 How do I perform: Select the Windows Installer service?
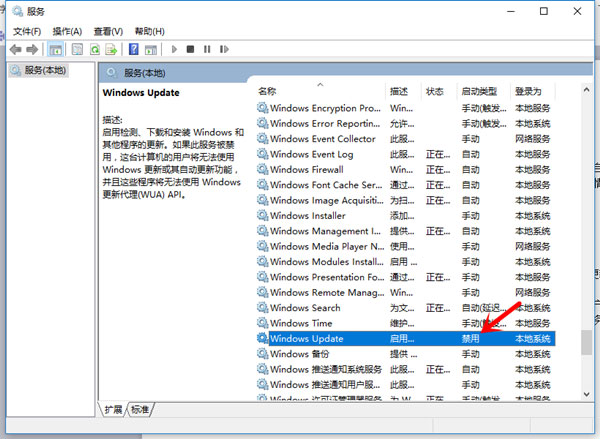(x=406, y=216)
